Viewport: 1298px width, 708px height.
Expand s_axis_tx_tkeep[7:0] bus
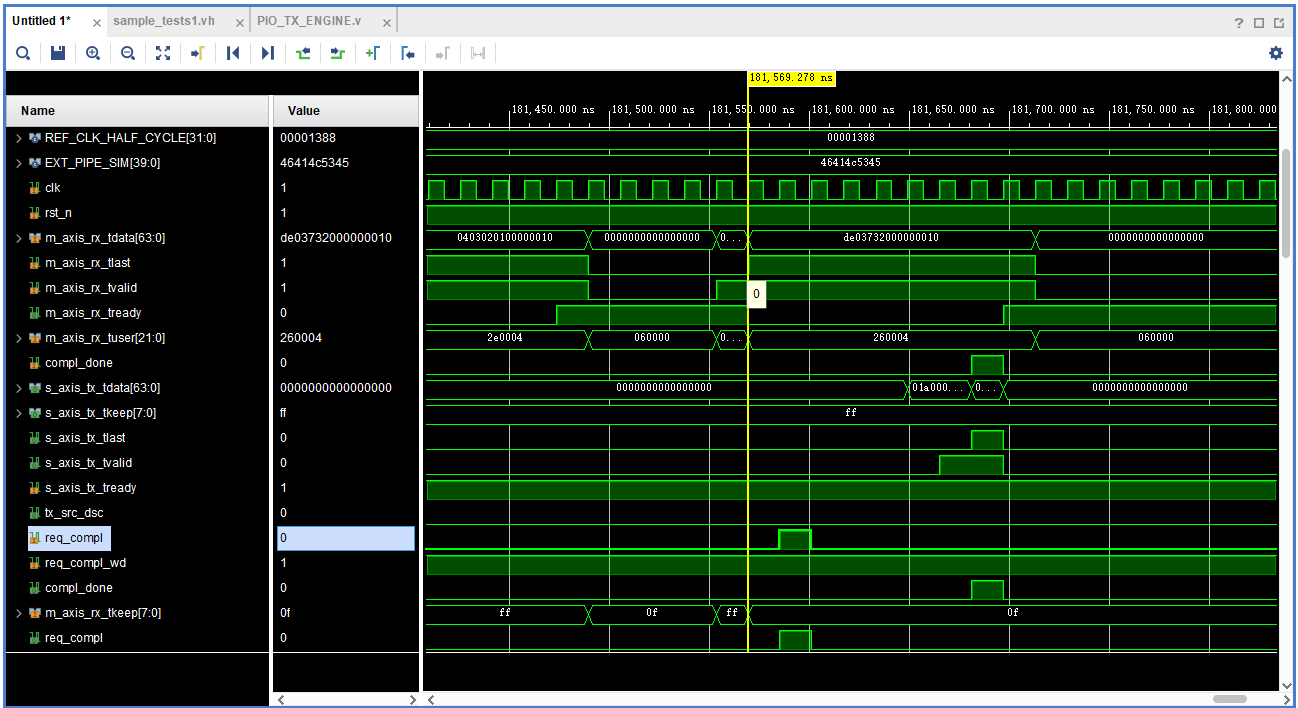(x=18, y=413)
